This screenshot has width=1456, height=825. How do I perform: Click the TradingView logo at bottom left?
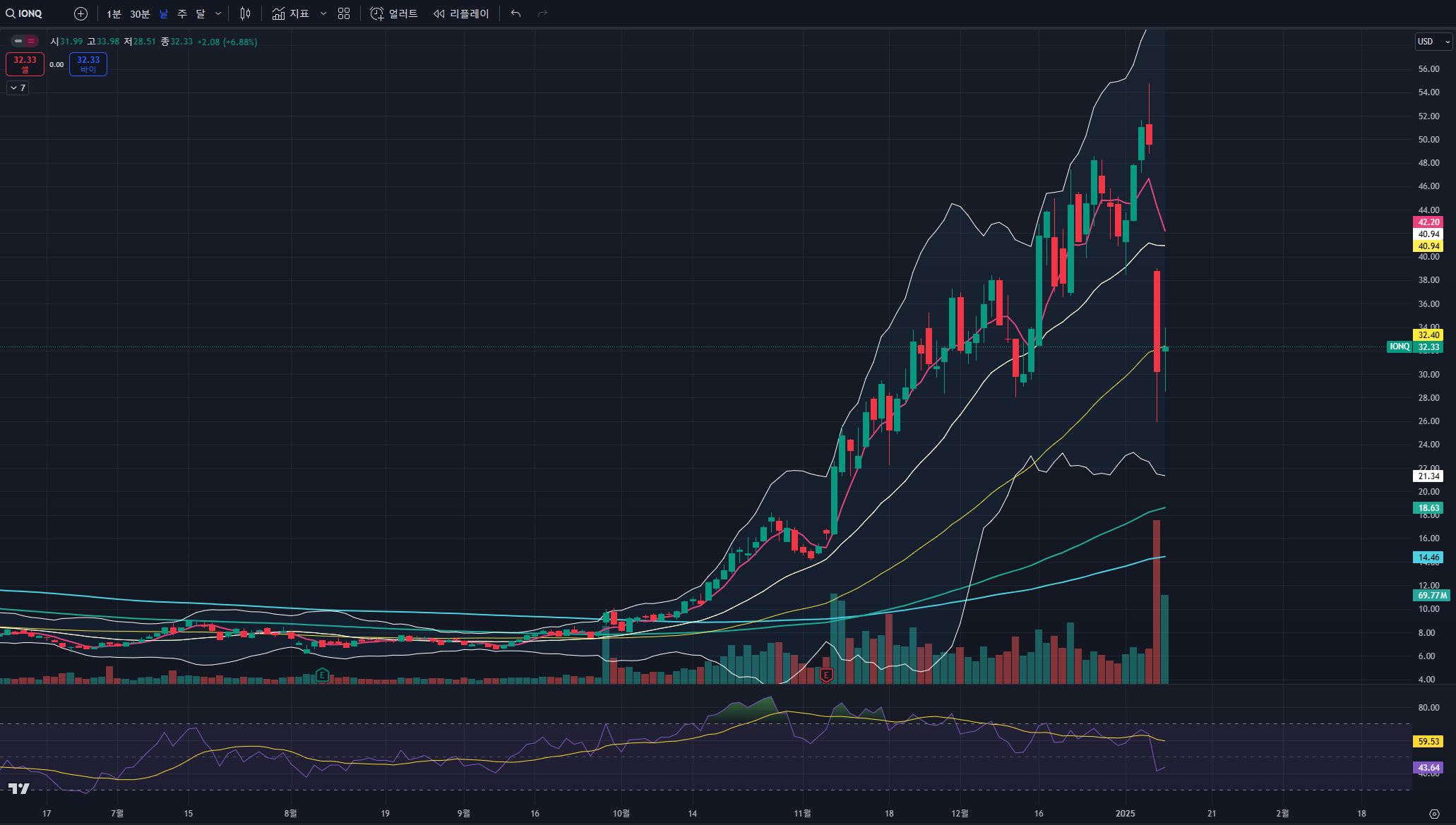click(x=19, y=788)
